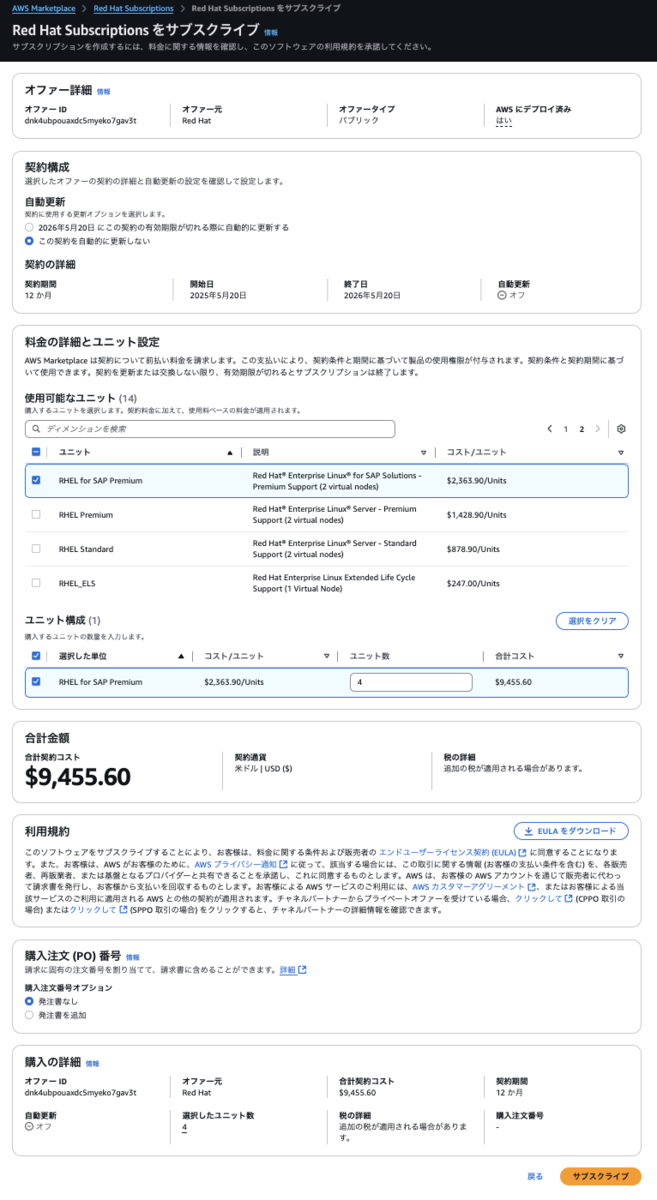Open Red Hat Subscriptions breadcrumb
This screenshot has height=1200, width=657.
click(133, 8)
